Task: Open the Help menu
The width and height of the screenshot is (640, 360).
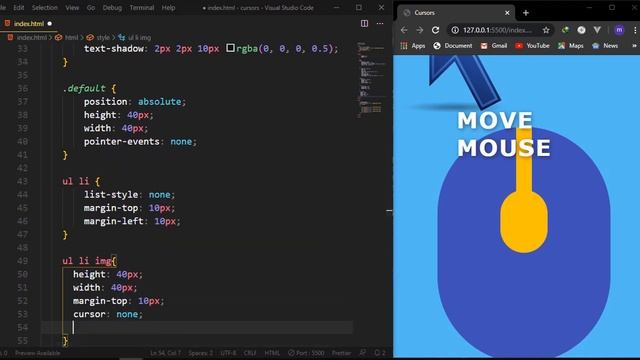Action: pyautogui.click(x=168, y=7)
